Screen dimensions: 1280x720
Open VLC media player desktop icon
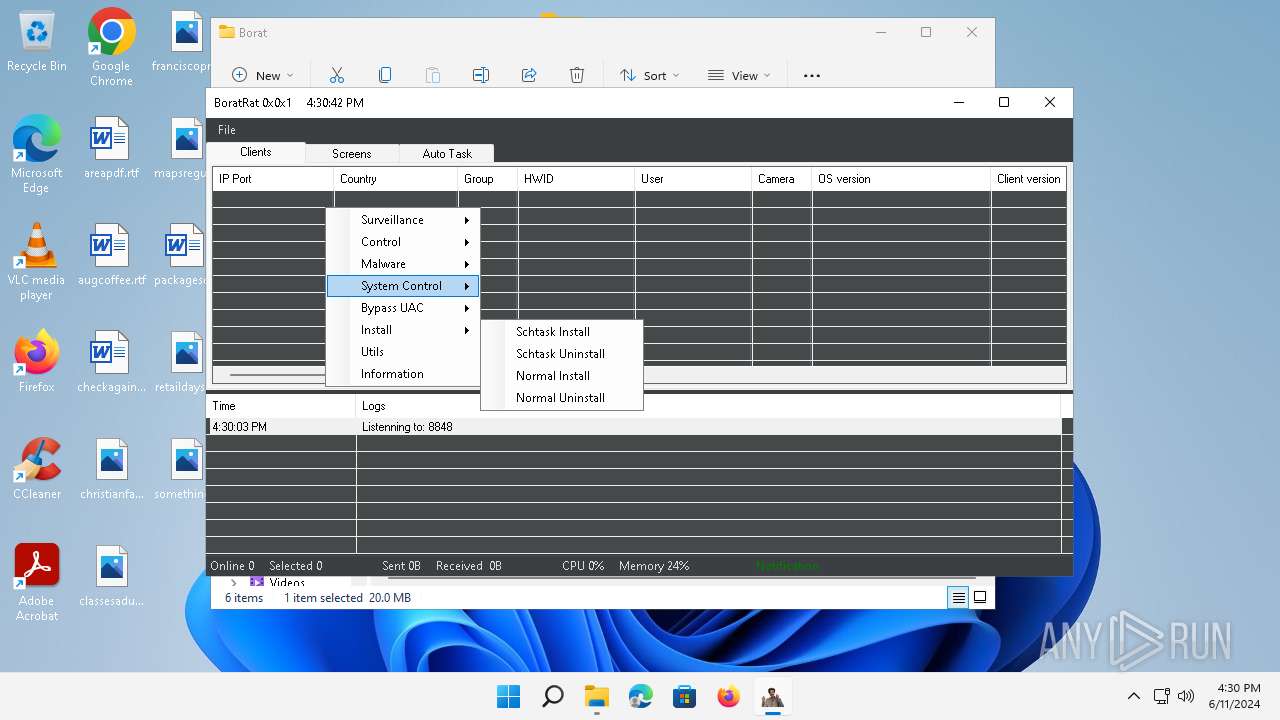coord(37,262)
